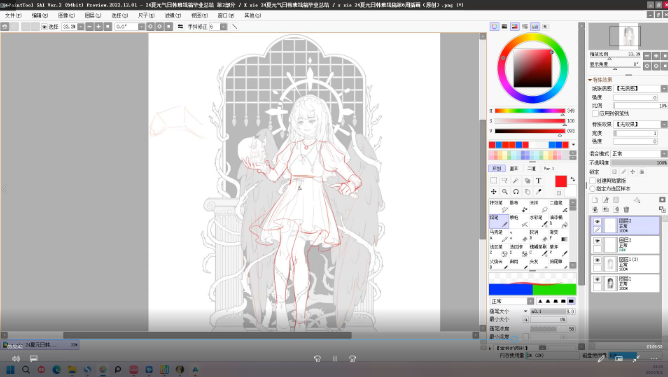Open the brush mode 正常 dropdown
This screenshot has height=377, width=668.
(512, 301)
